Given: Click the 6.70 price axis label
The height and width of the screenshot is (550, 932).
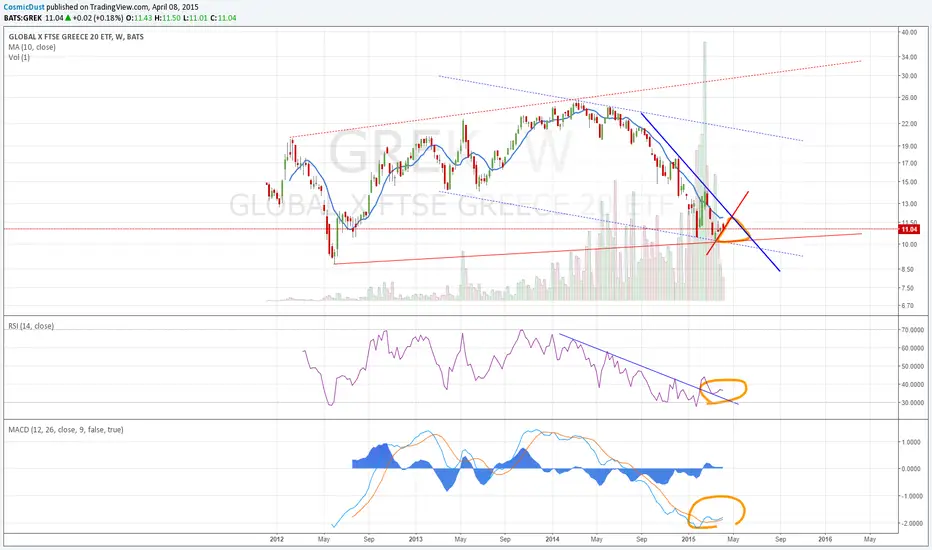Looking at the screenshot, I should click(908, 305).
